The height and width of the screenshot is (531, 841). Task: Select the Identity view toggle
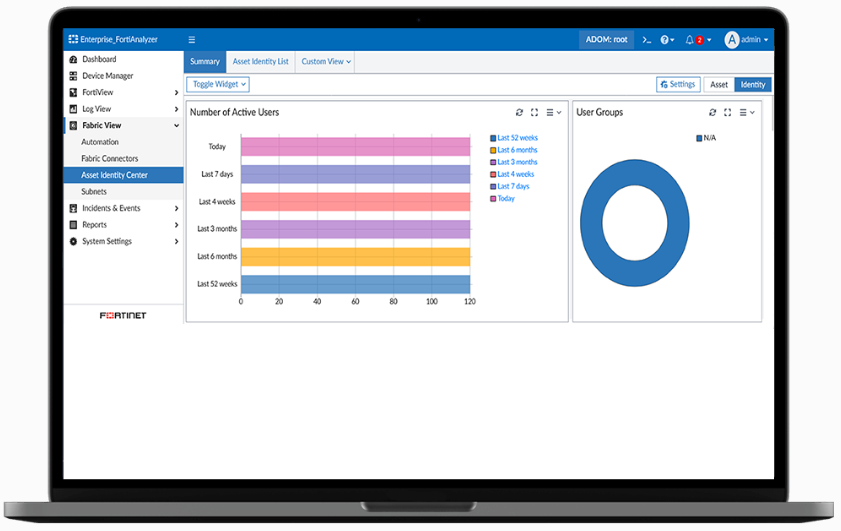tap(752, 85)
